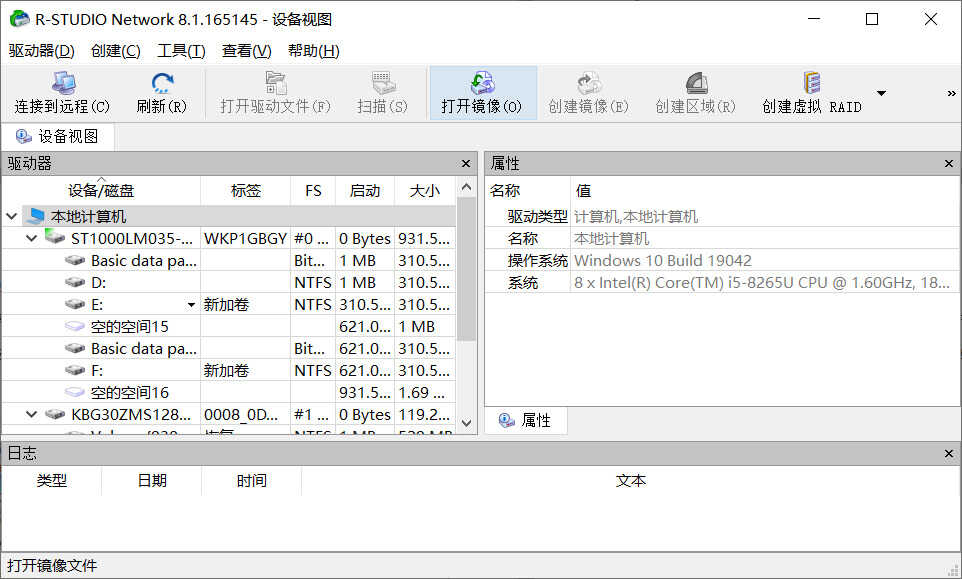Click the 设备视图 tab icon
This screenshot has width=962, height=579.
24,136
